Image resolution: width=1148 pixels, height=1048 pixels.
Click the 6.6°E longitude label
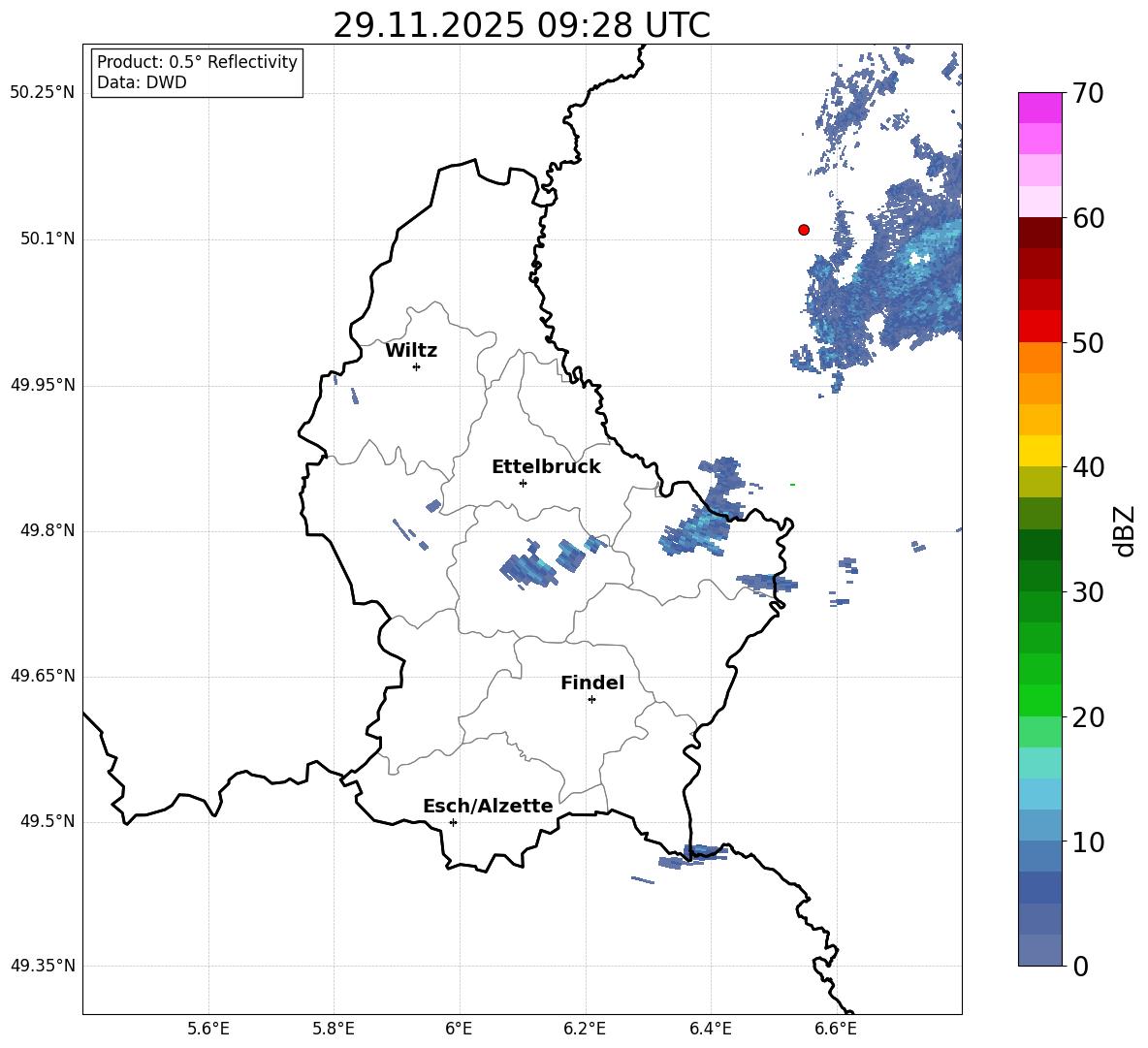(836, 1029)
